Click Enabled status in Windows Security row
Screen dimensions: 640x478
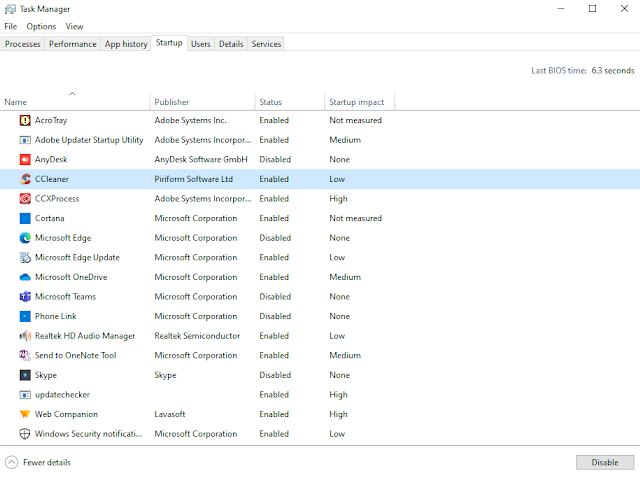274,434
